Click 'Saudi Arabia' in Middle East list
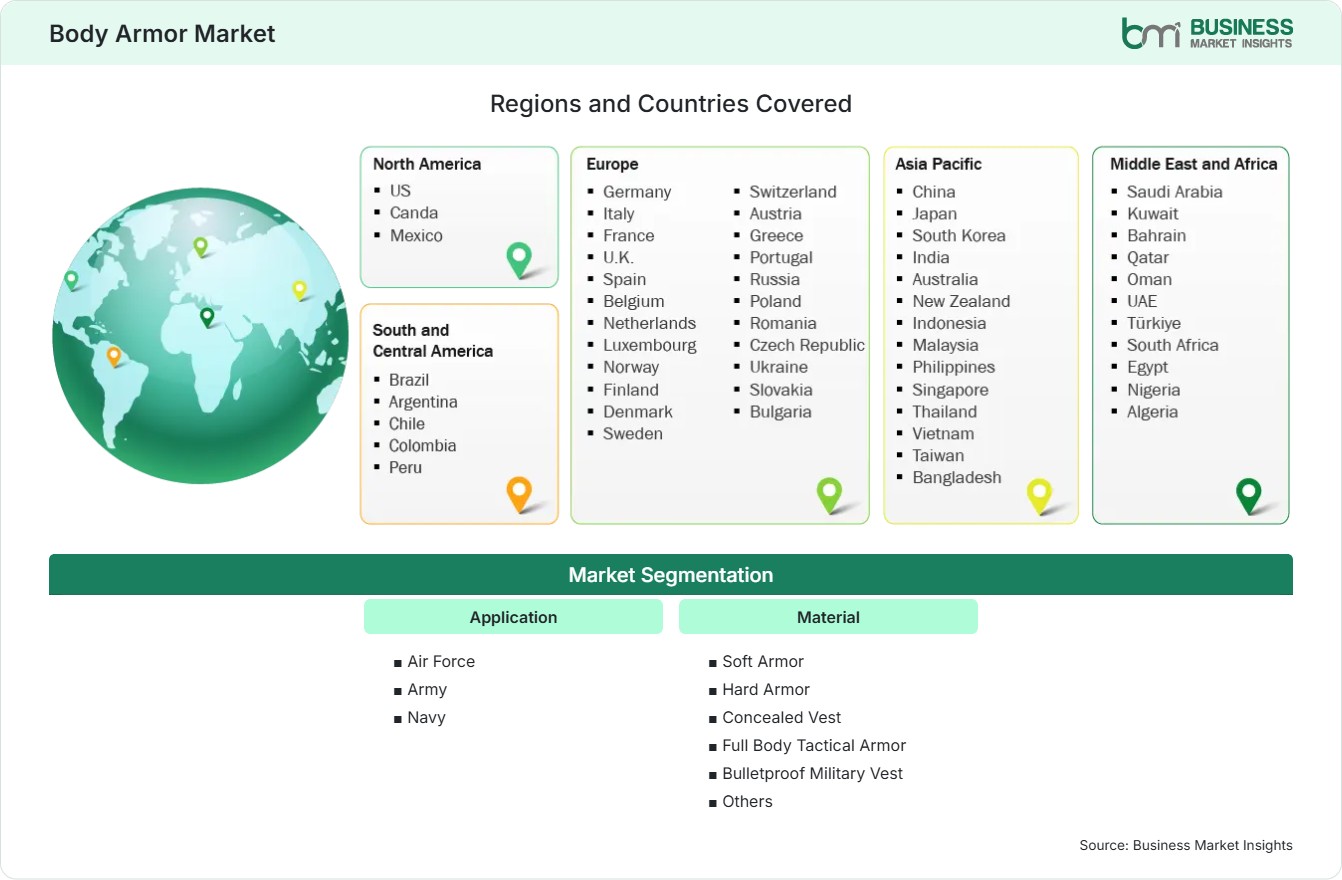The image size is (1342, 880). (x=1175, y=191)
